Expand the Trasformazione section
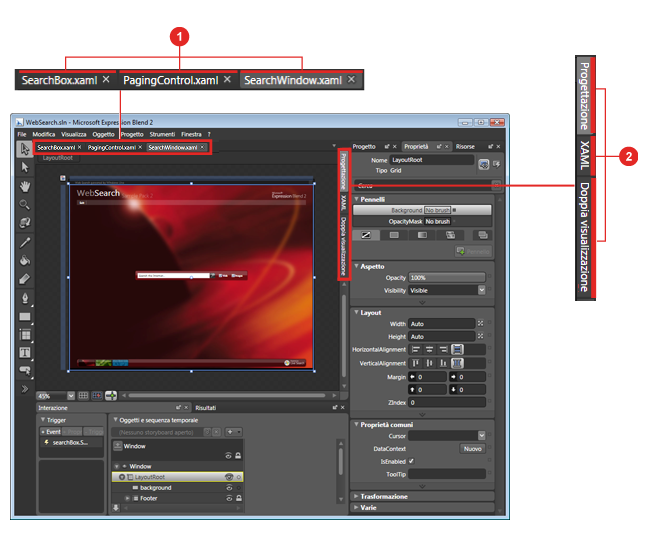The width and height of the screenshot is (658, 542). [356, 496]
